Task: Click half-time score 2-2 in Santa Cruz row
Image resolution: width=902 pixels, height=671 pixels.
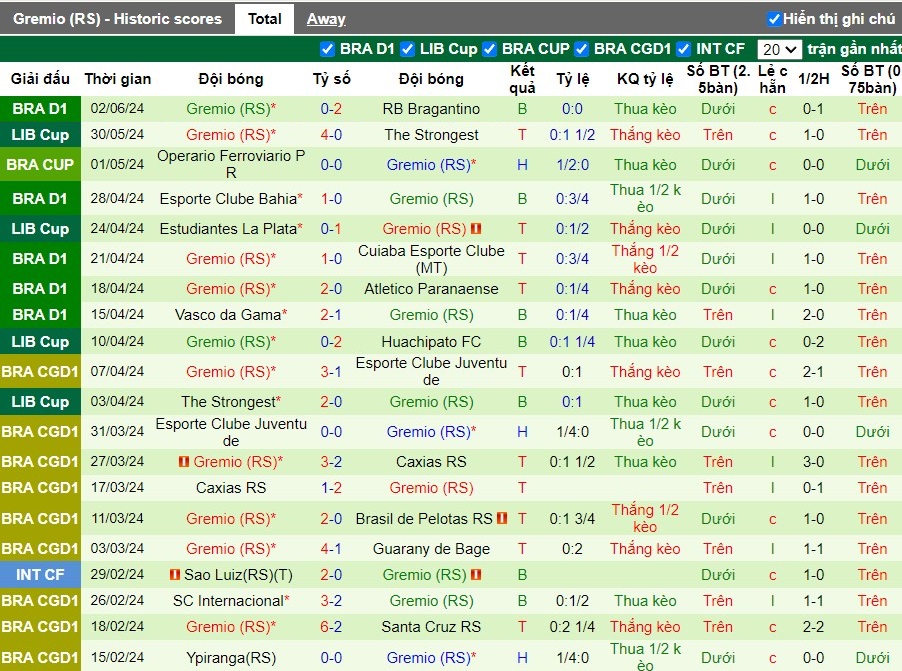Action: tap(813, 627)
